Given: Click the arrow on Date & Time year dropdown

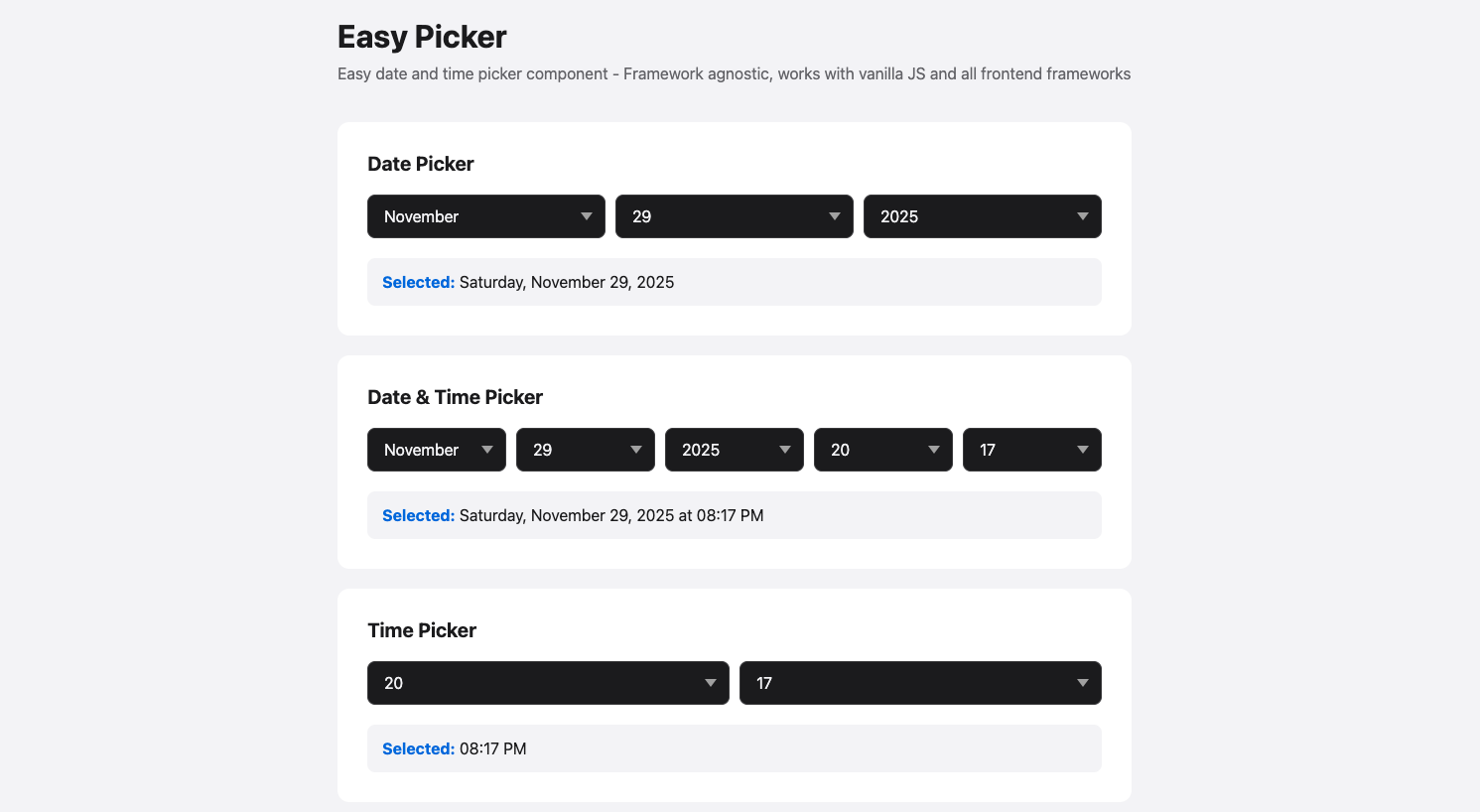Looking at the screenshot, I should tap(785, 450).
